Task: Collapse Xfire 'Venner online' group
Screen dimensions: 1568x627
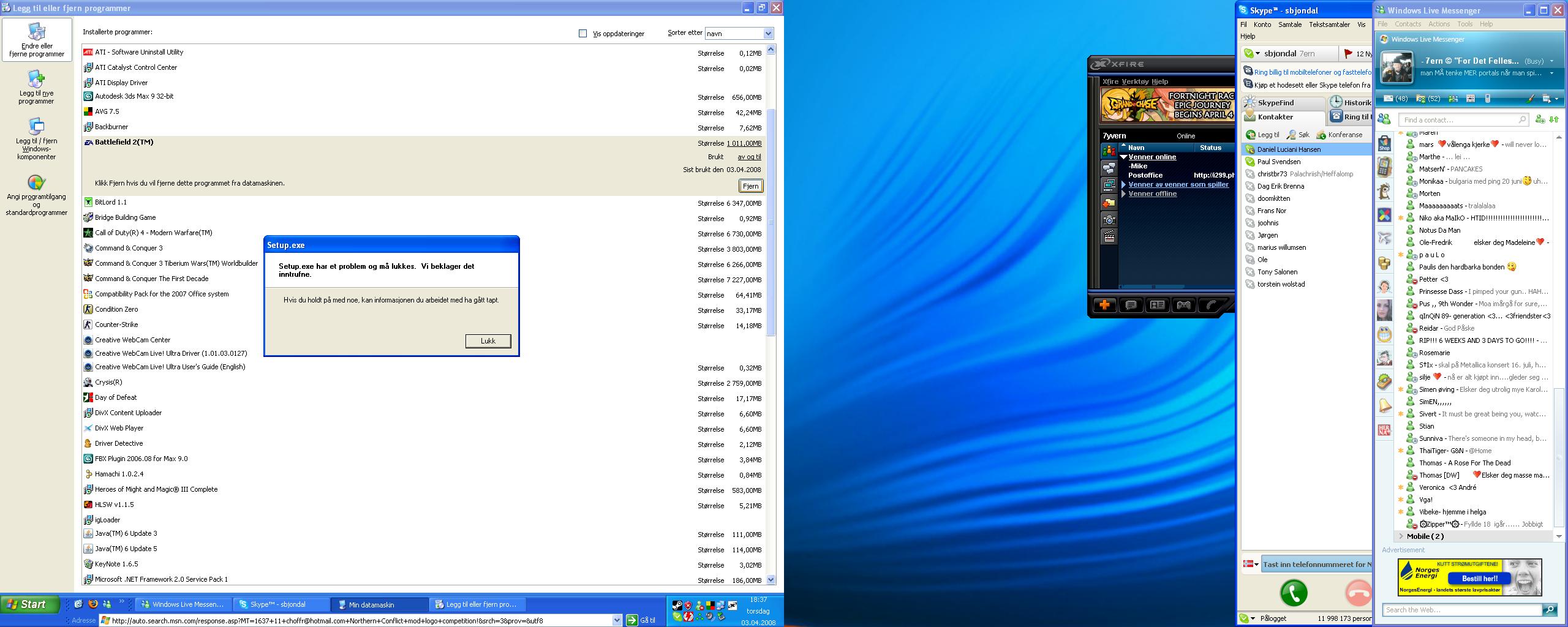Action: (x=1124, y=157)
